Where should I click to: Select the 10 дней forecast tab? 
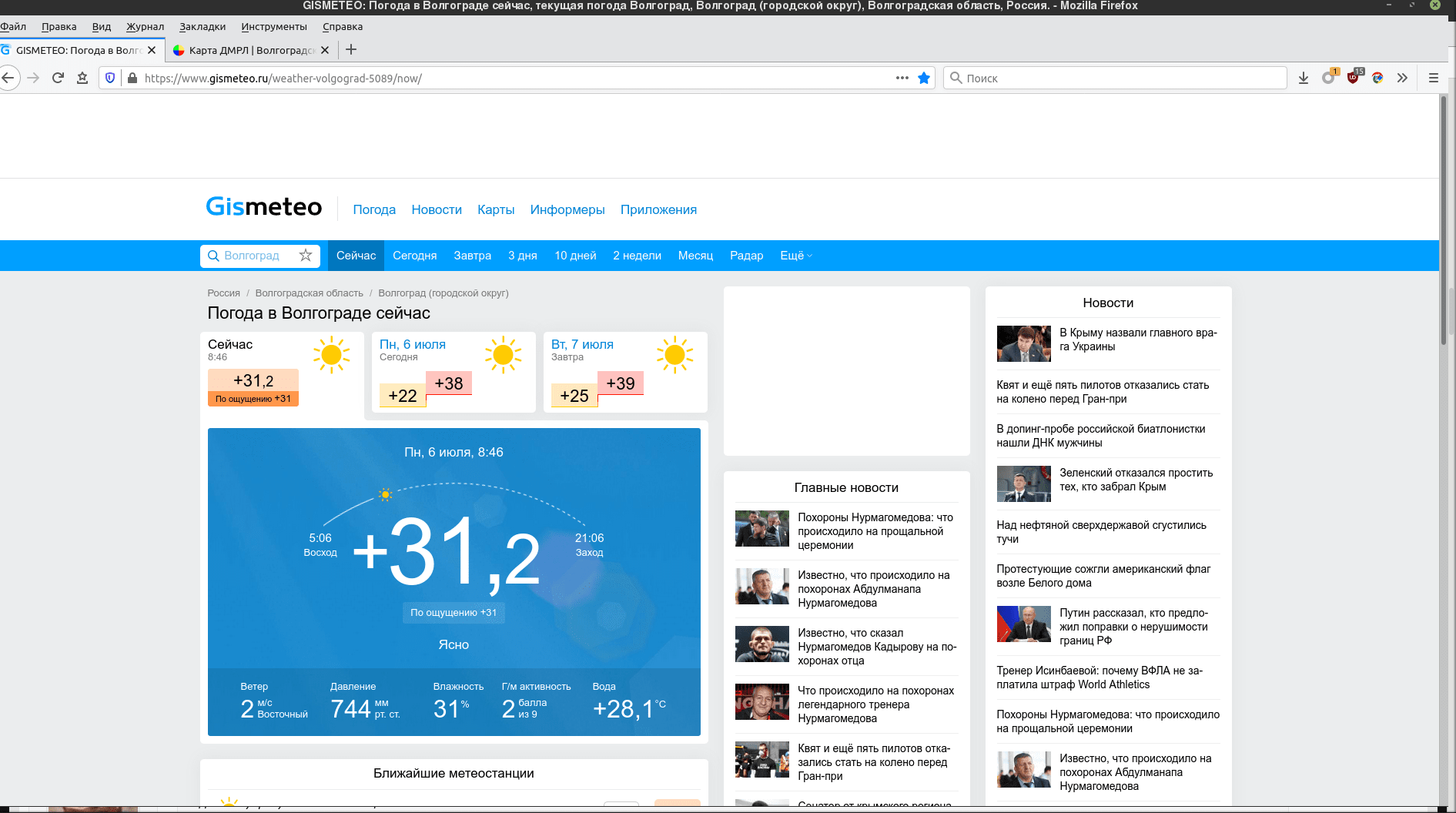coord(575,256)
